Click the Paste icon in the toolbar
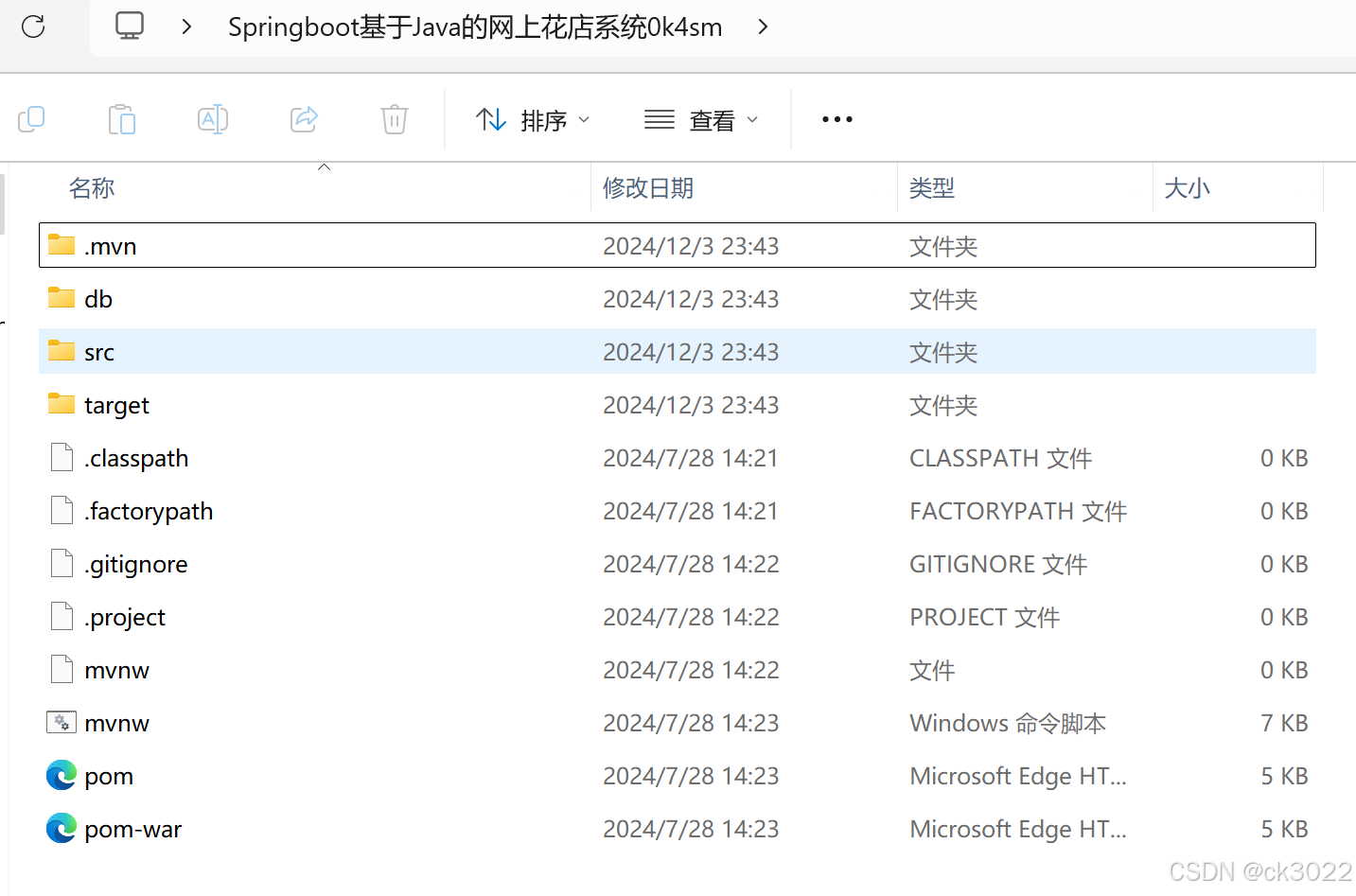The height and width of the screenshot is (896, 1356). 121,119
